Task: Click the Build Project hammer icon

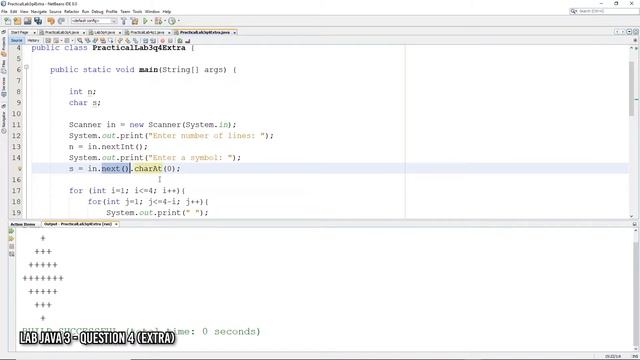Action: pos(124,21)
